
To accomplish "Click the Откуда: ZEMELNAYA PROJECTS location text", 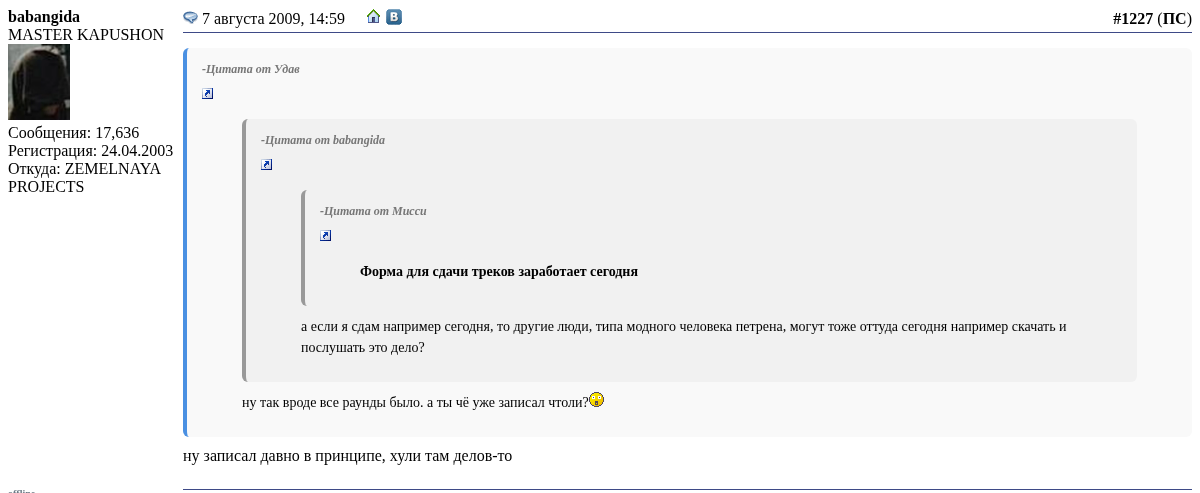I will pos(84,178).
